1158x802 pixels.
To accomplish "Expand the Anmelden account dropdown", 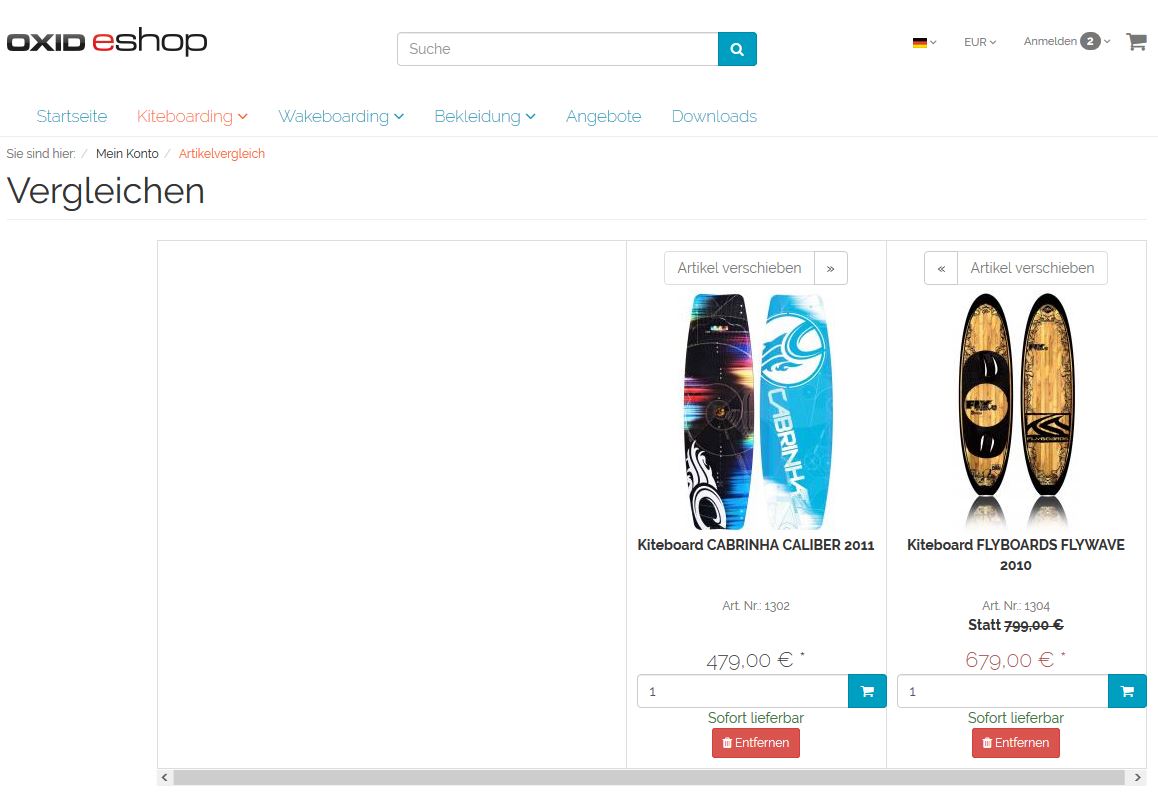I will coord(1066,41).
